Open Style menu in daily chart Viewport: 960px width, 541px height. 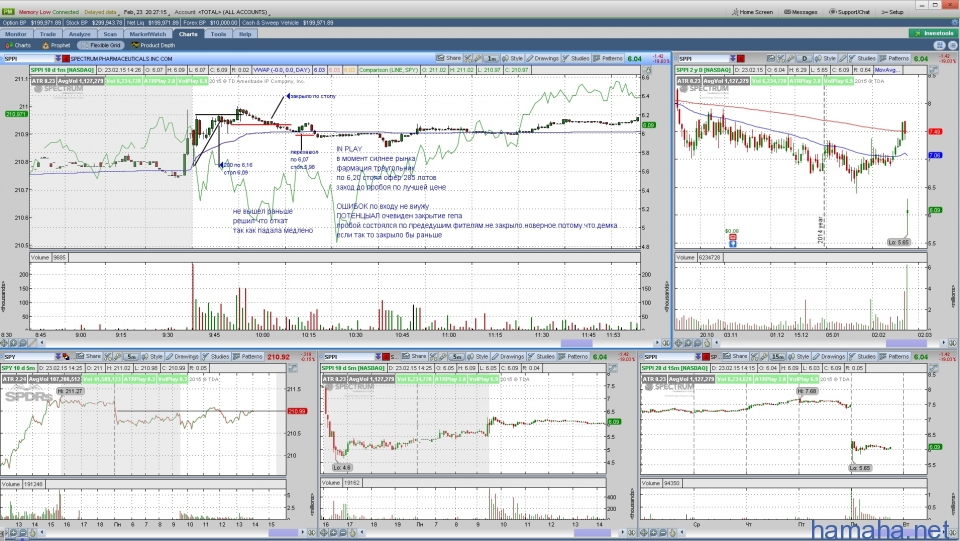coord(825,58)
